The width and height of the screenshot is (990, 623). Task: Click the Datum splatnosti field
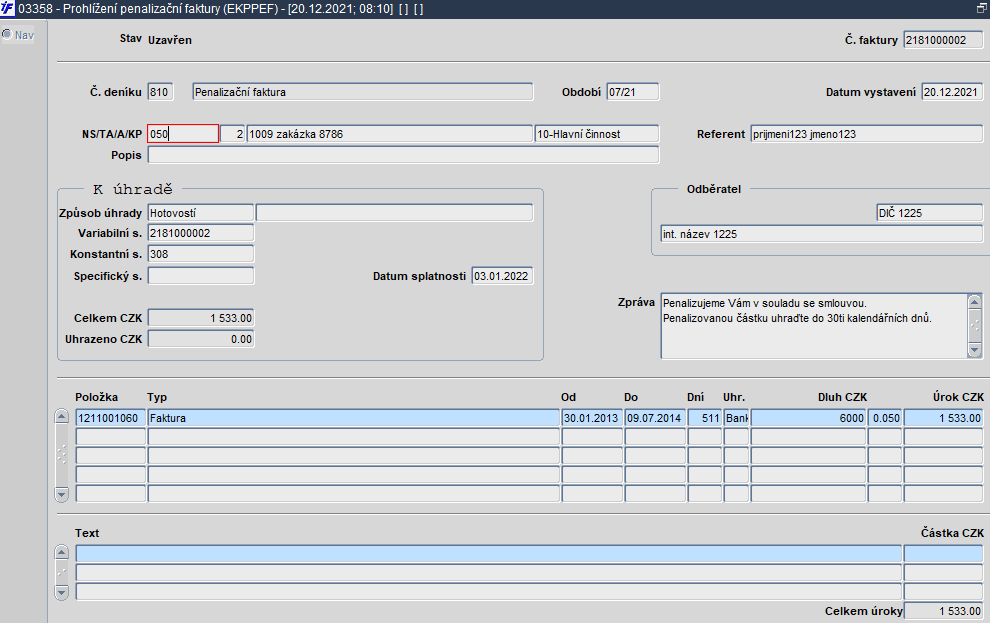click(x=503, y=276)
